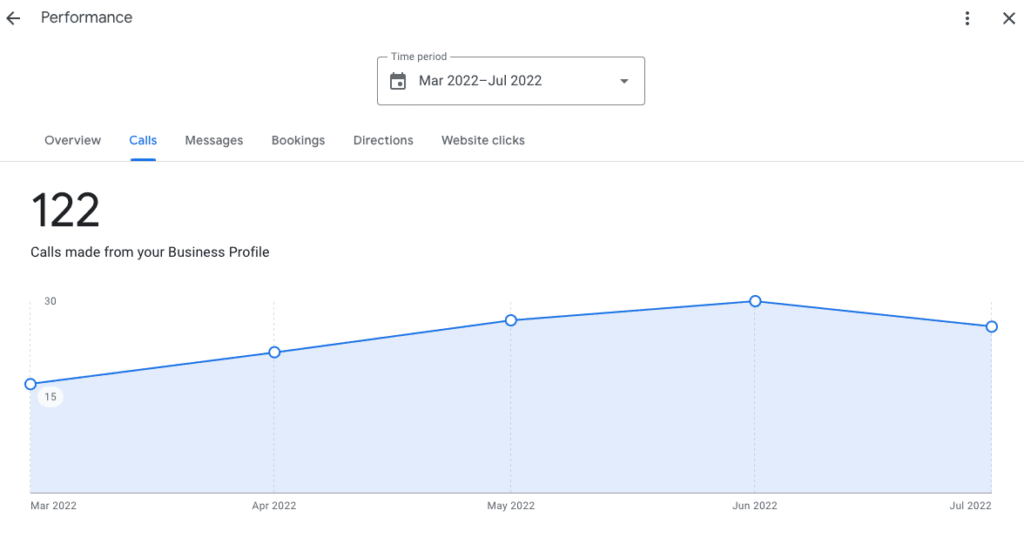Select the Mar 2022 data point on chart

[31, 384]
